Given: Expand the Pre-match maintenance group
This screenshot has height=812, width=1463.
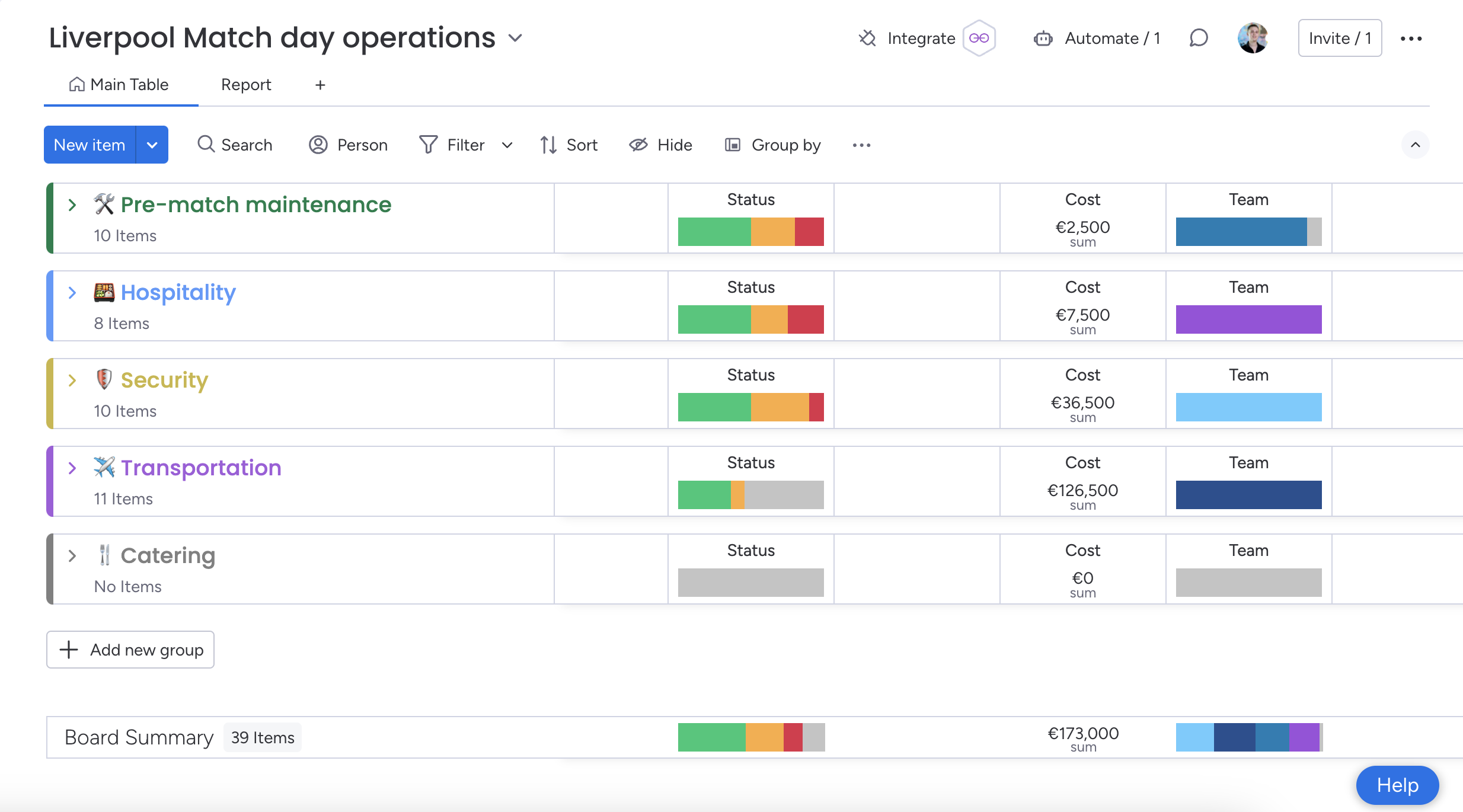Looking at the screenshot, I should 72,205.
